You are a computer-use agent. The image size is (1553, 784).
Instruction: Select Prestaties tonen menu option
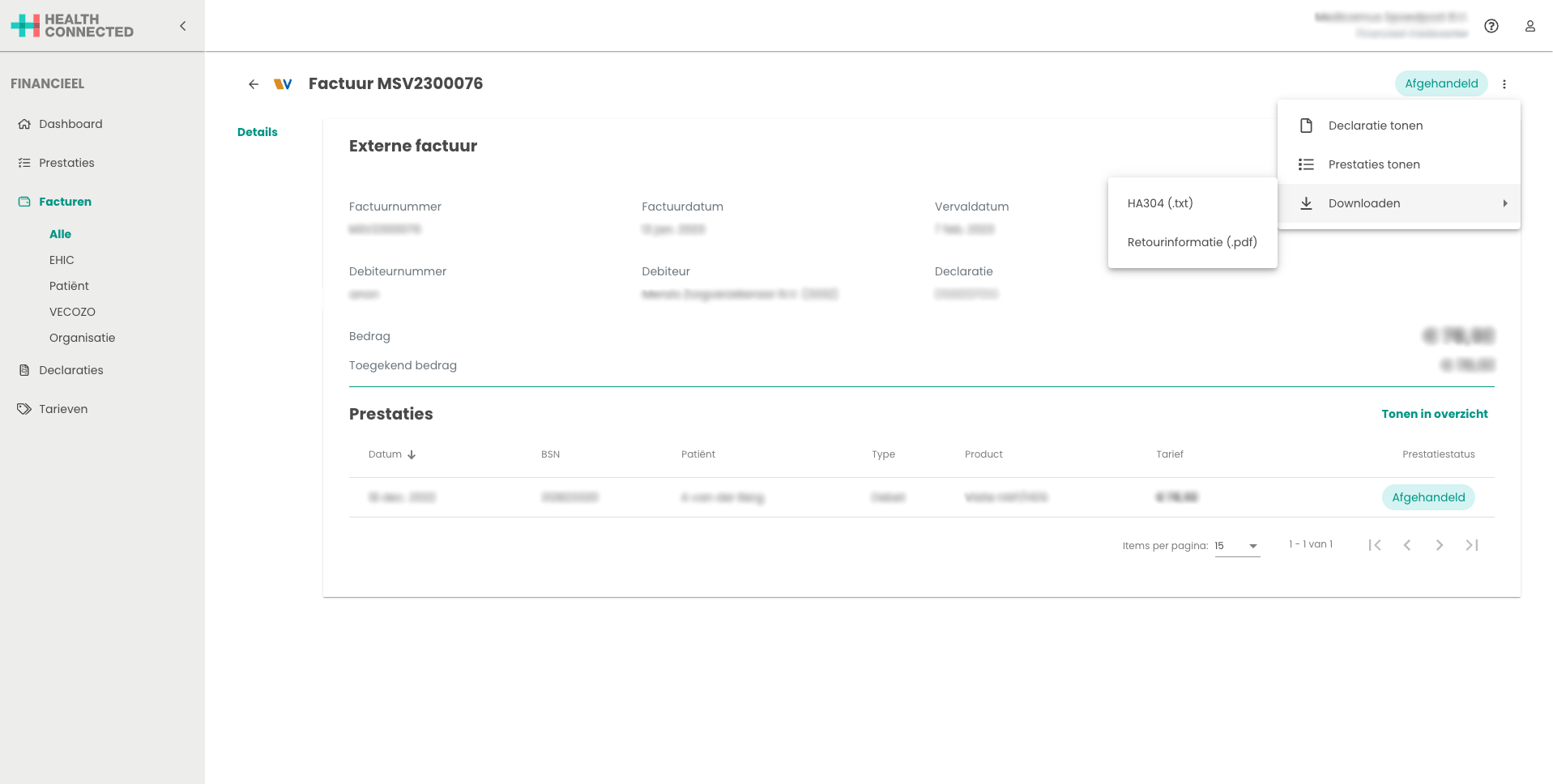tap(1373, 164)
